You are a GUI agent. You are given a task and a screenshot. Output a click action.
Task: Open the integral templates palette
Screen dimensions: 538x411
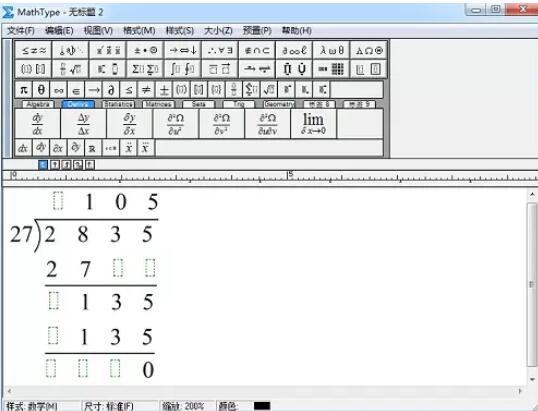click(x=183, y=69)
